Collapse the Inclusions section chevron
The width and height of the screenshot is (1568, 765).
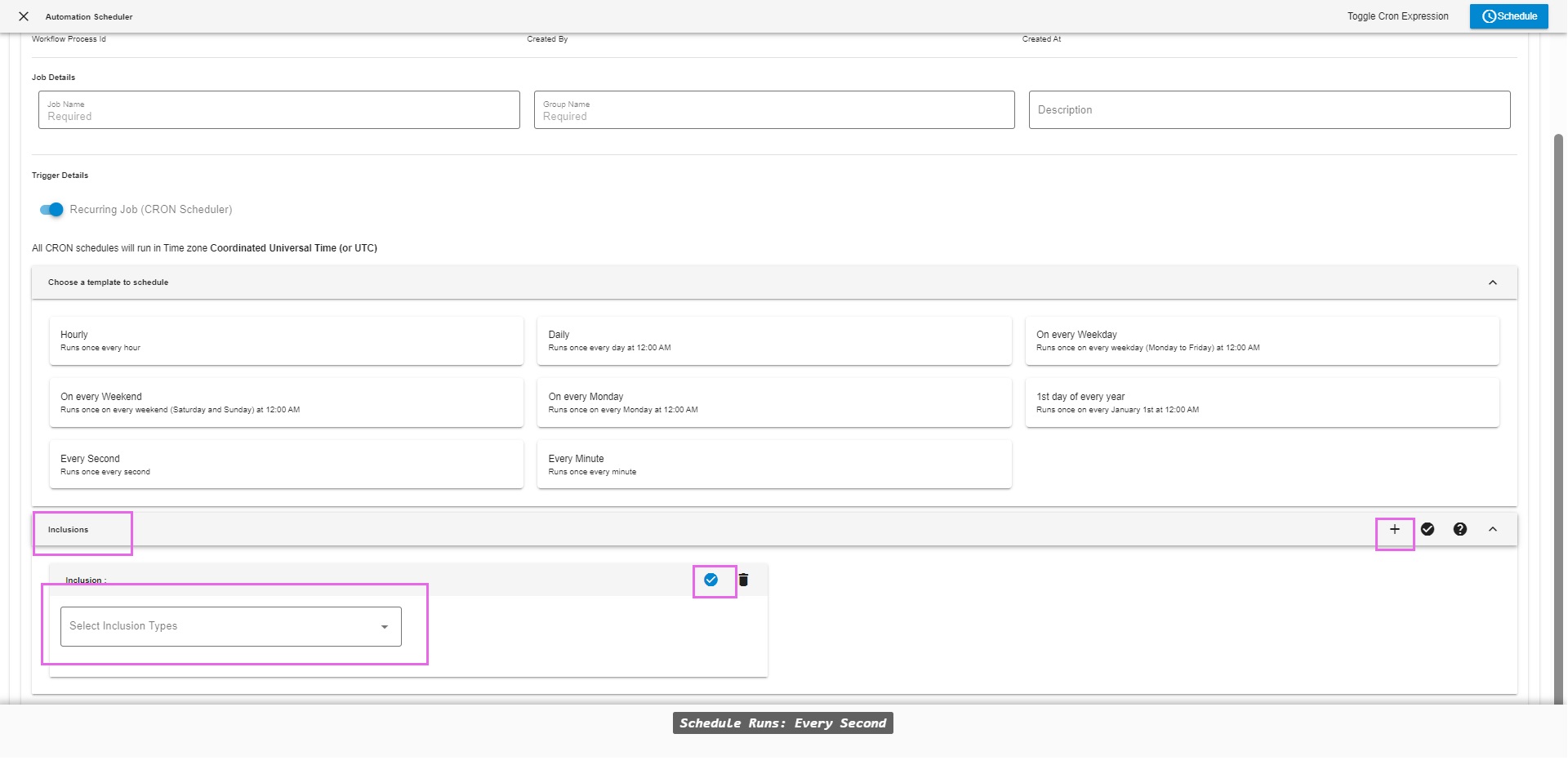[1492, 529]
